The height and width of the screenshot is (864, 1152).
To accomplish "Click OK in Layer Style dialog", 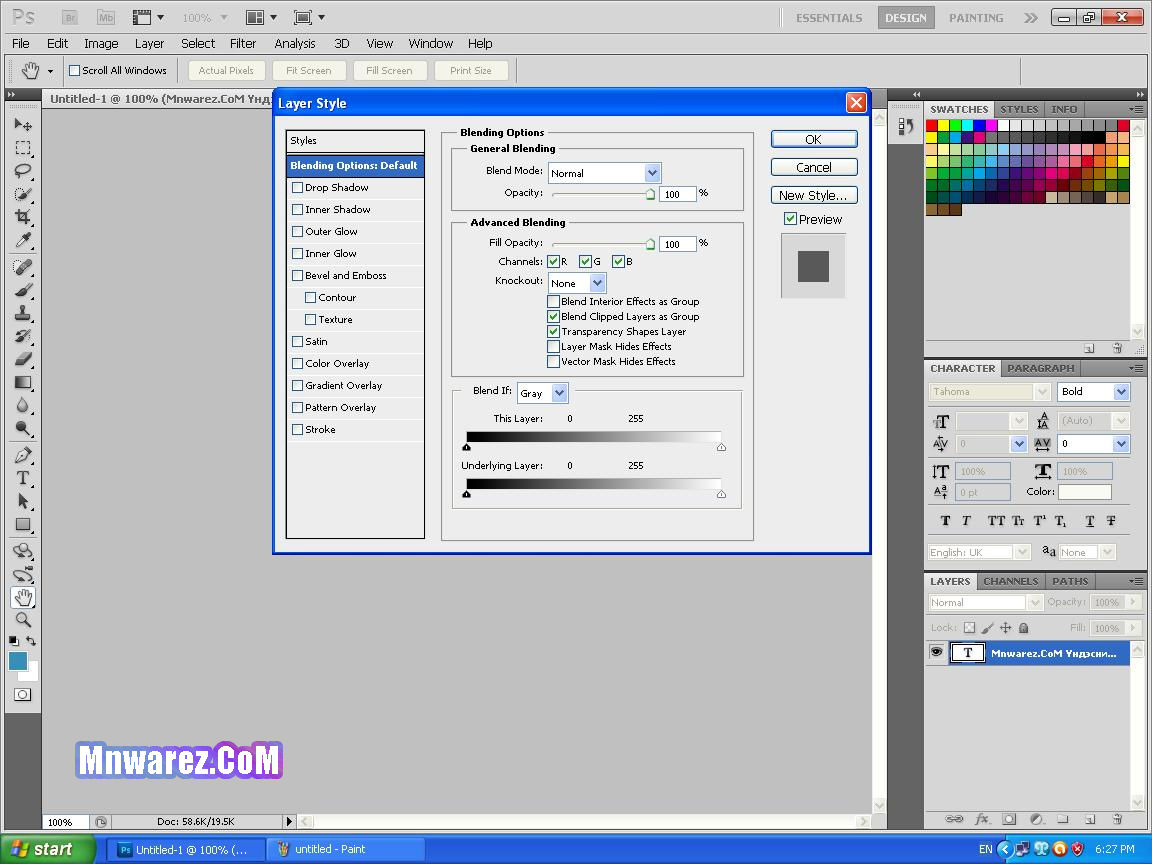I will click(813, 140).
